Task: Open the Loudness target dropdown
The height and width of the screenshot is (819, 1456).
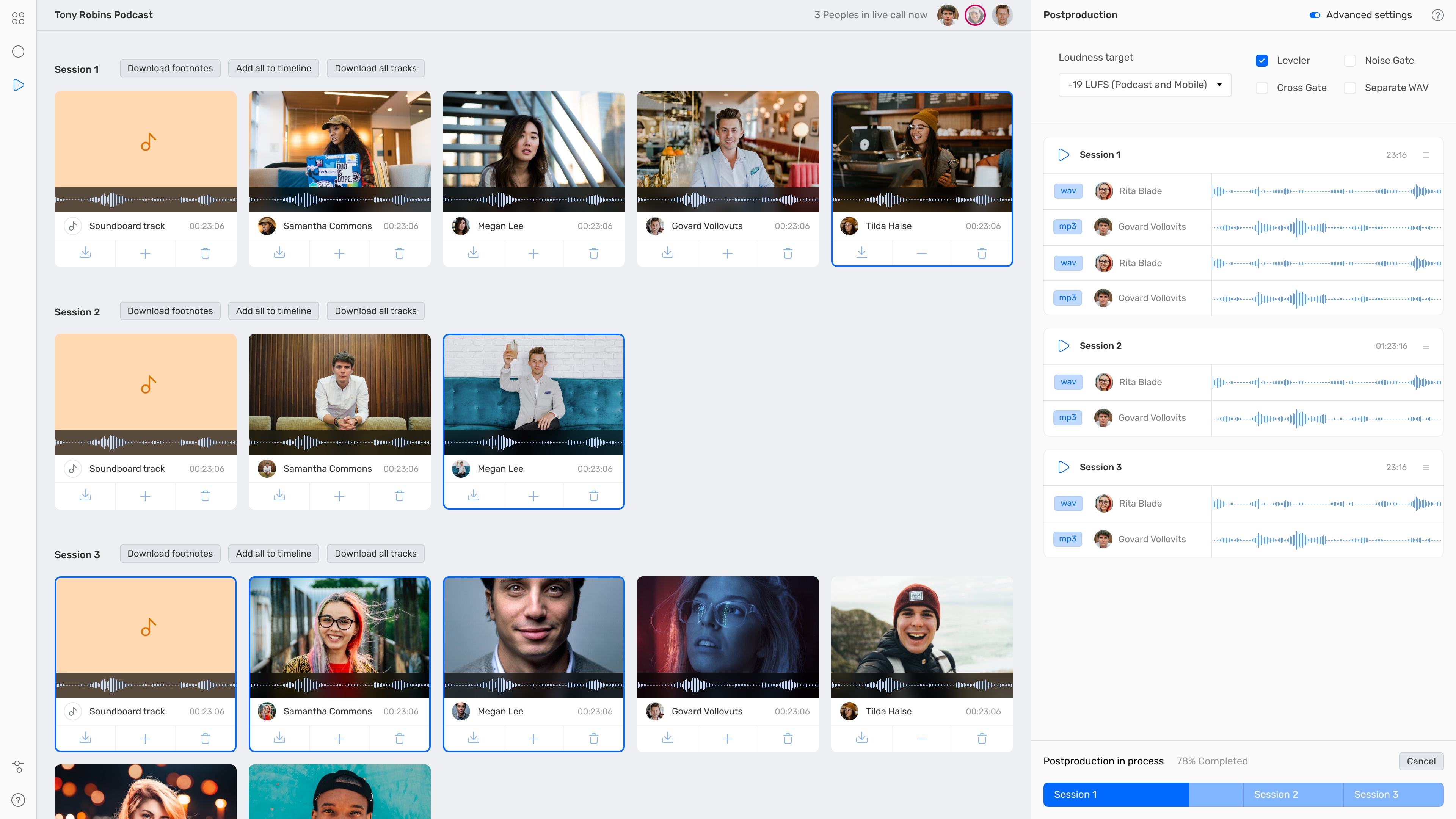Action: [x=1144, y=85]
